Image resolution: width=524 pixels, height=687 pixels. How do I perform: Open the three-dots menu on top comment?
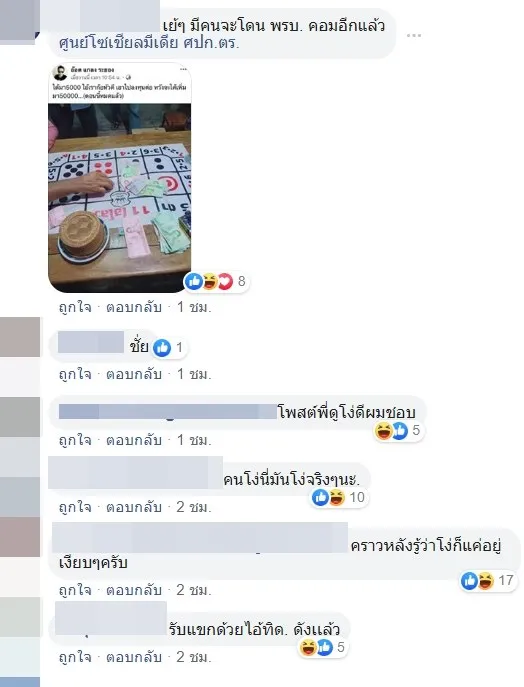[x=414, y=35]
